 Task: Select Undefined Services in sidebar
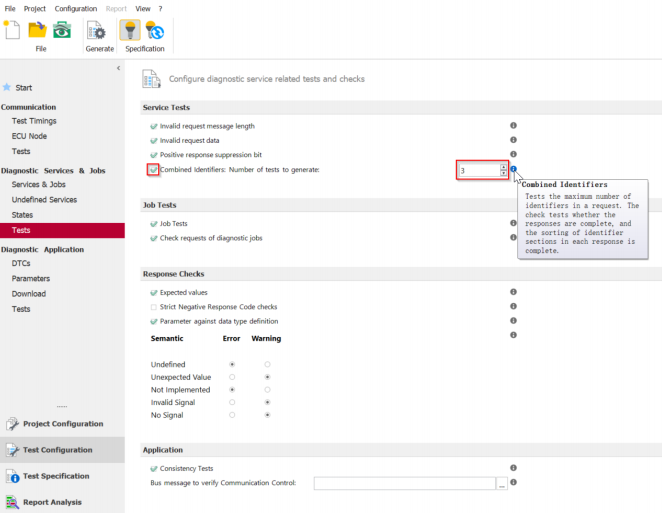coord(44,199)
